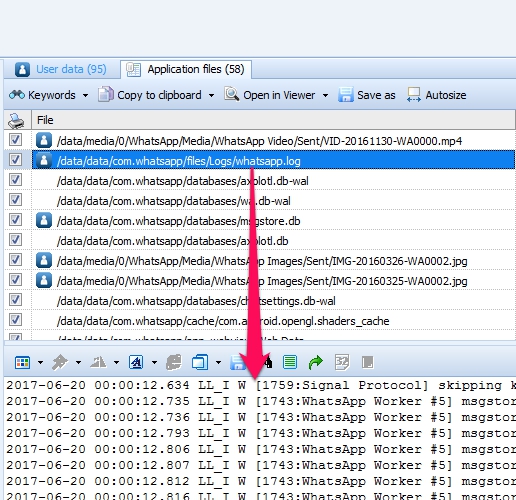The image size is (516, 500).
Task: Open the dropdown arrow beside the pin icon
Action: [x=78, y=362]
